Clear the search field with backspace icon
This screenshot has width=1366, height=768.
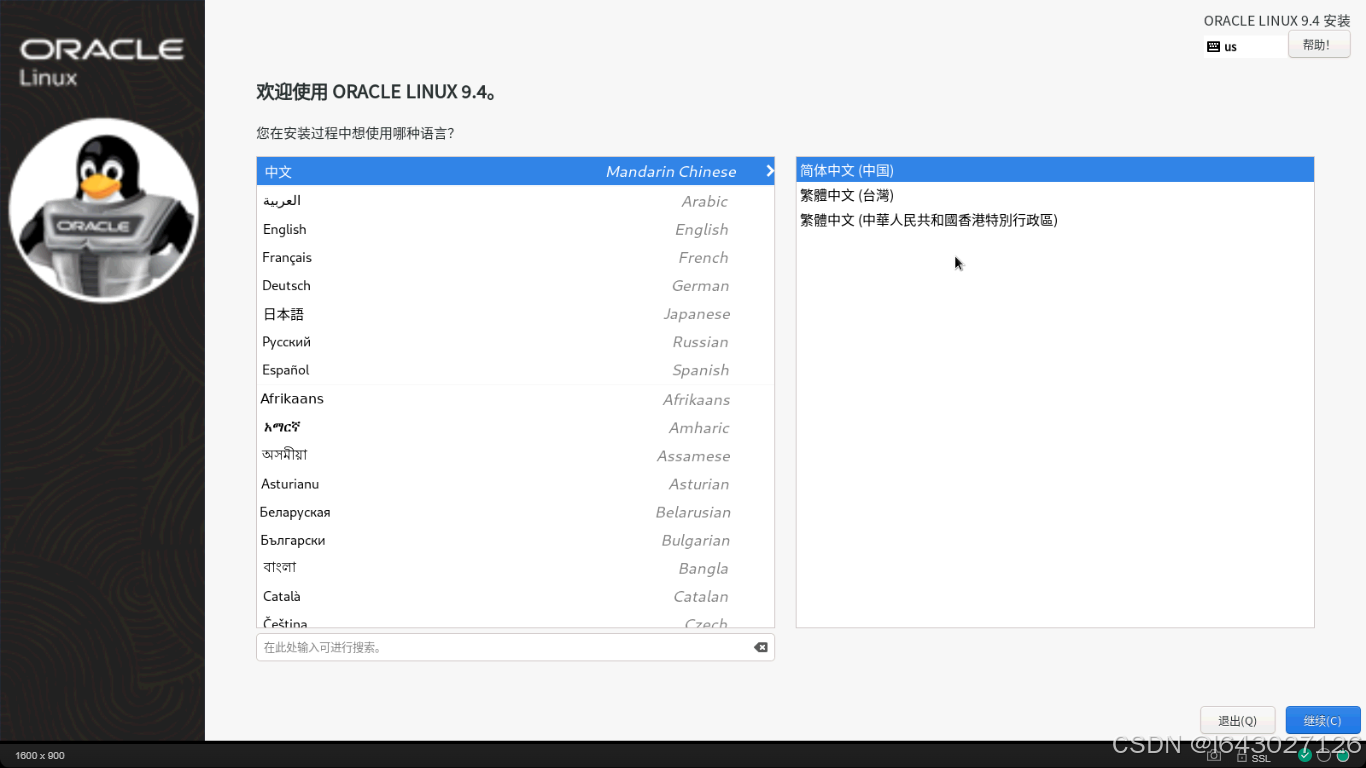[761, 647]
